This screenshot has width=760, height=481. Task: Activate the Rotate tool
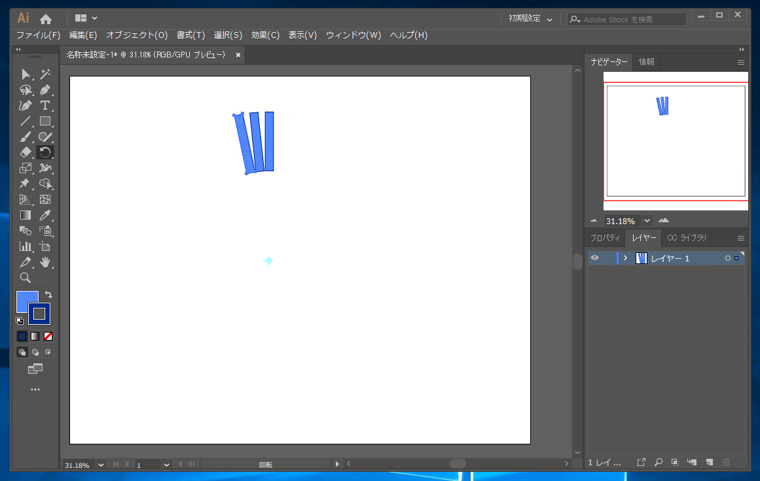pos(45,152)
